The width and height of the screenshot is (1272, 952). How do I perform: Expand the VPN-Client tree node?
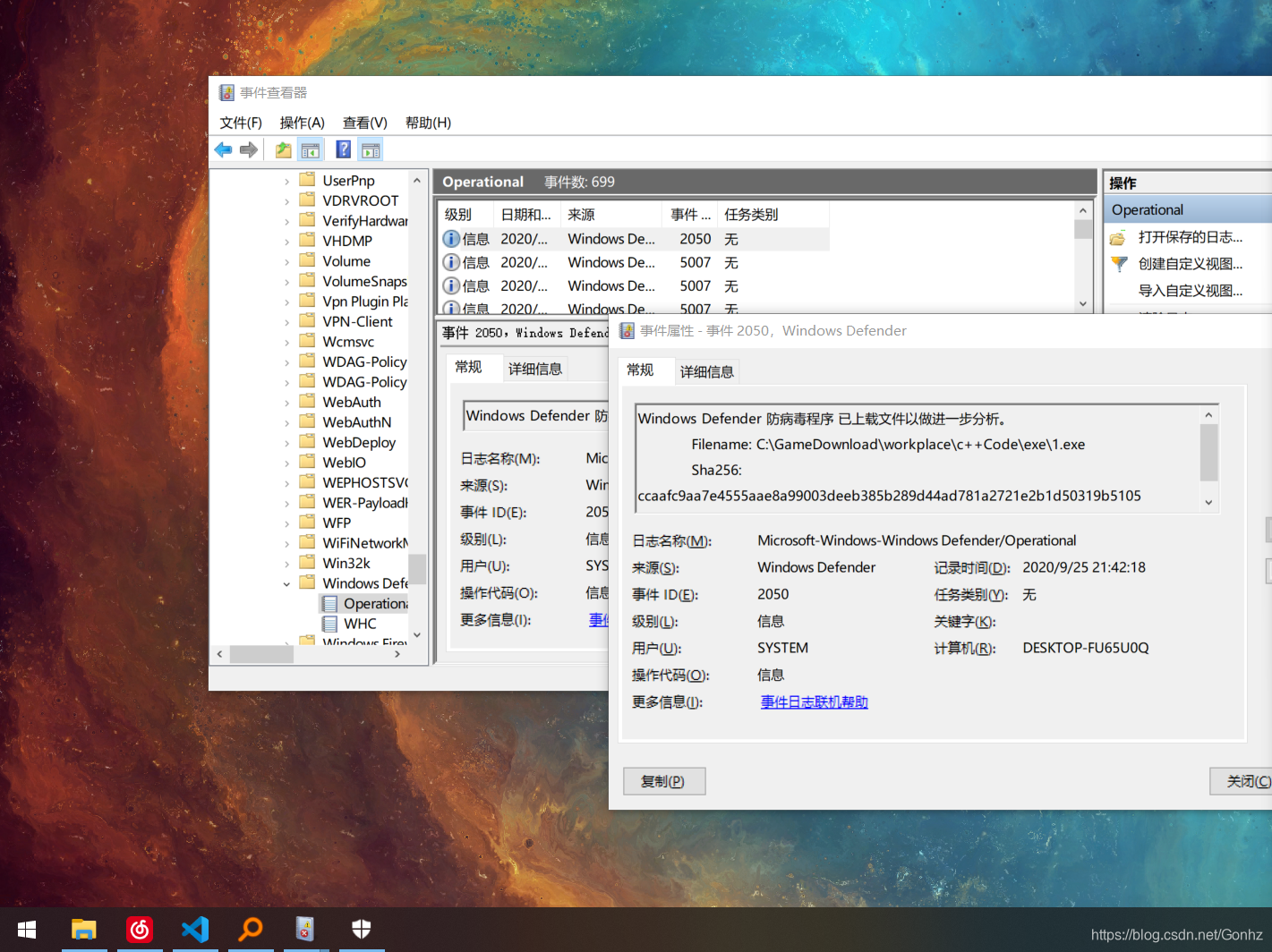click(x=286, y=322)
